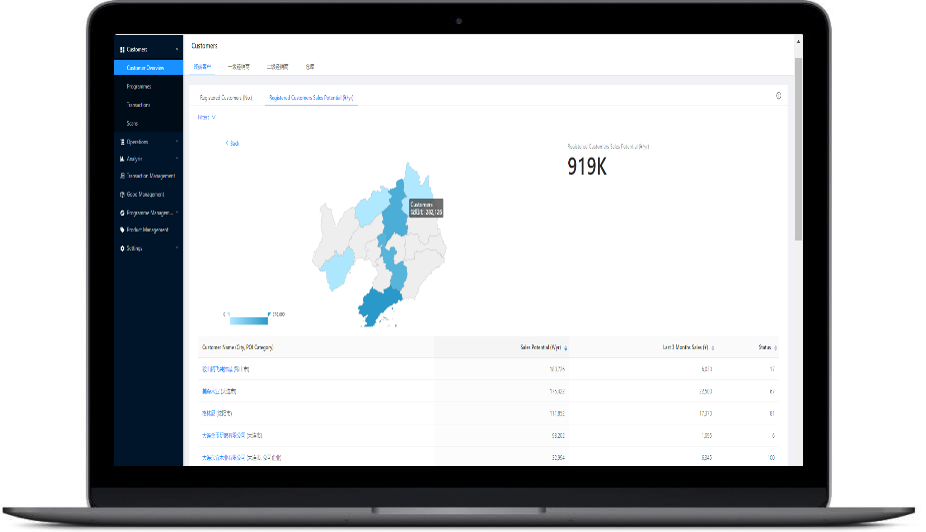Viewport: 926px width, 532px height.
Task: Expand the Filters dropdown
Action: pos(206,117)
